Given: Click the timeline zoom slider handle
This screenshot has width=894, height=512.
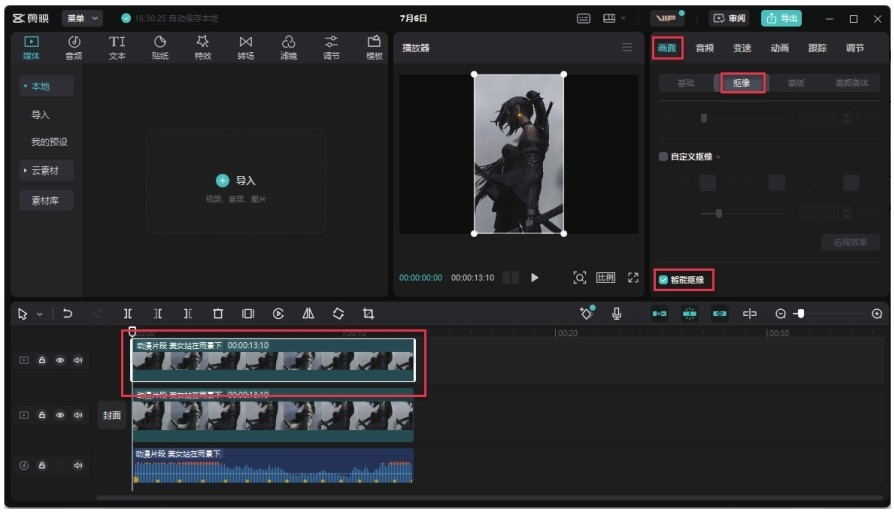Looking at the screenshot, I should 800,314.
